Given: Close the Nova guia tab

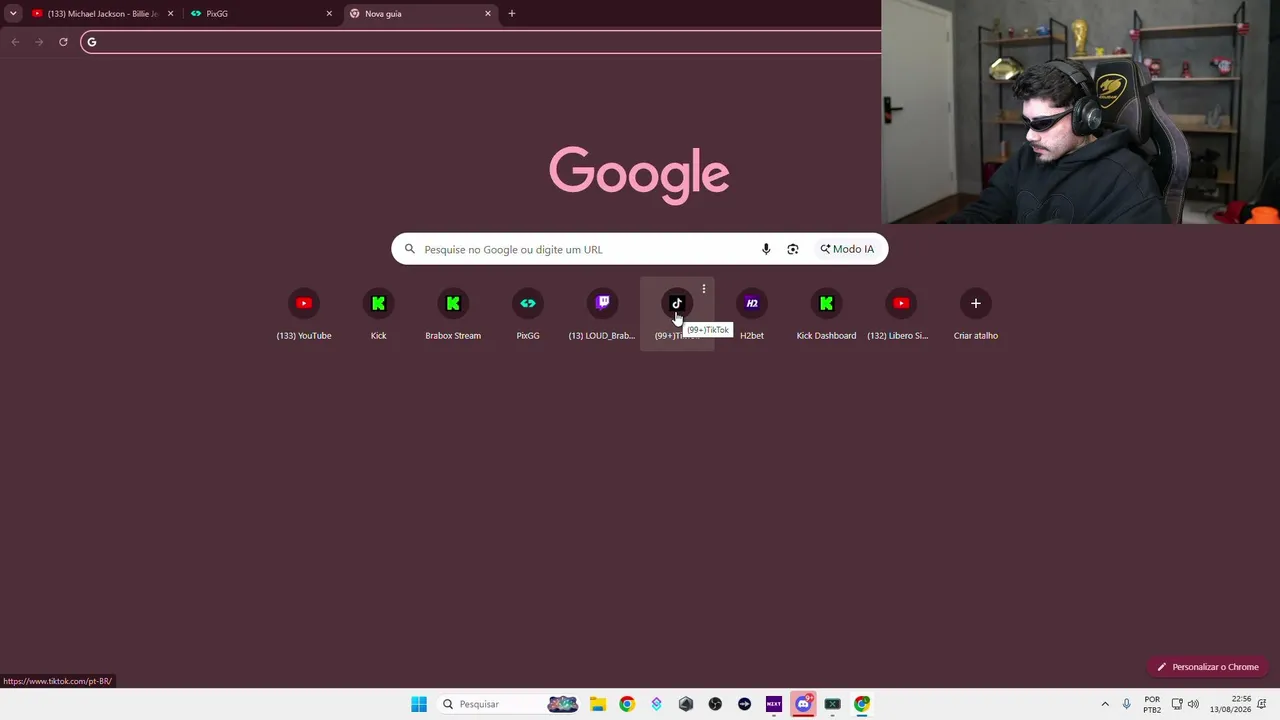Looking at the screenshot, I should pos(488,14).
